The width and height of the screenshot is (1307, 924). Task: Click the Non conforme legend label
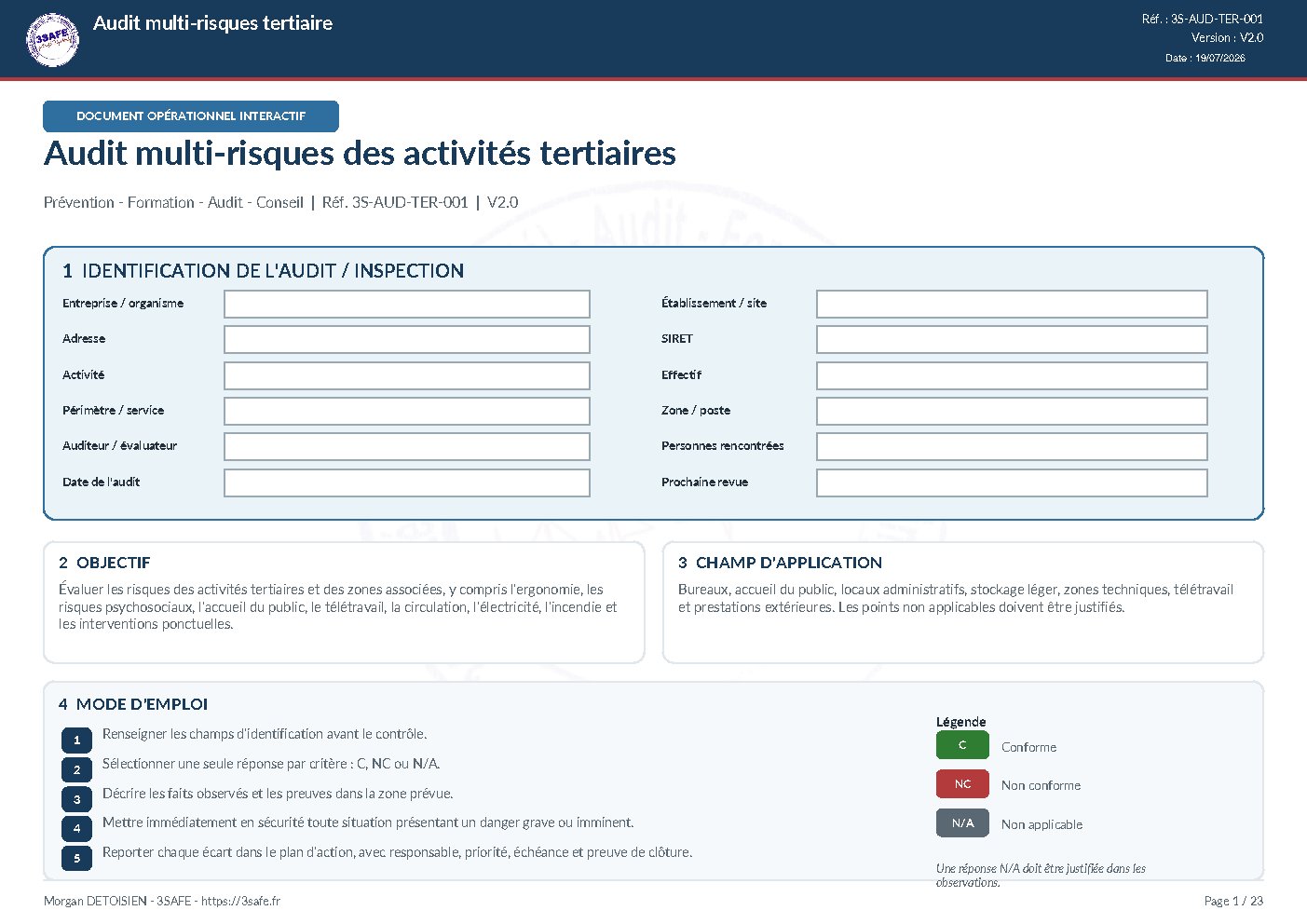pos(1041,785)
